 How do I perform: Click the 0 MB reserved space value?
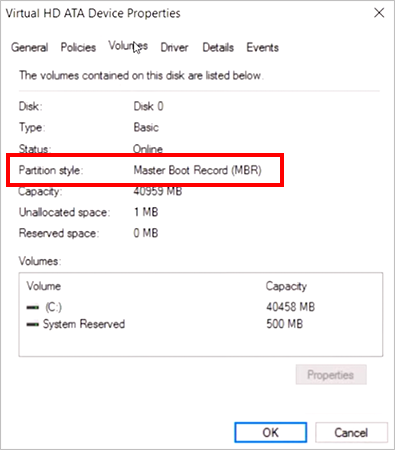click(146, 233)
